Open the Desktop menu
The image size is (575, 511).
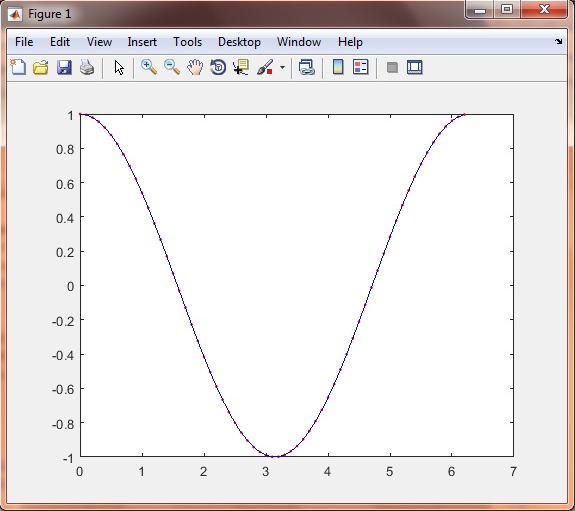coord(239,42)
